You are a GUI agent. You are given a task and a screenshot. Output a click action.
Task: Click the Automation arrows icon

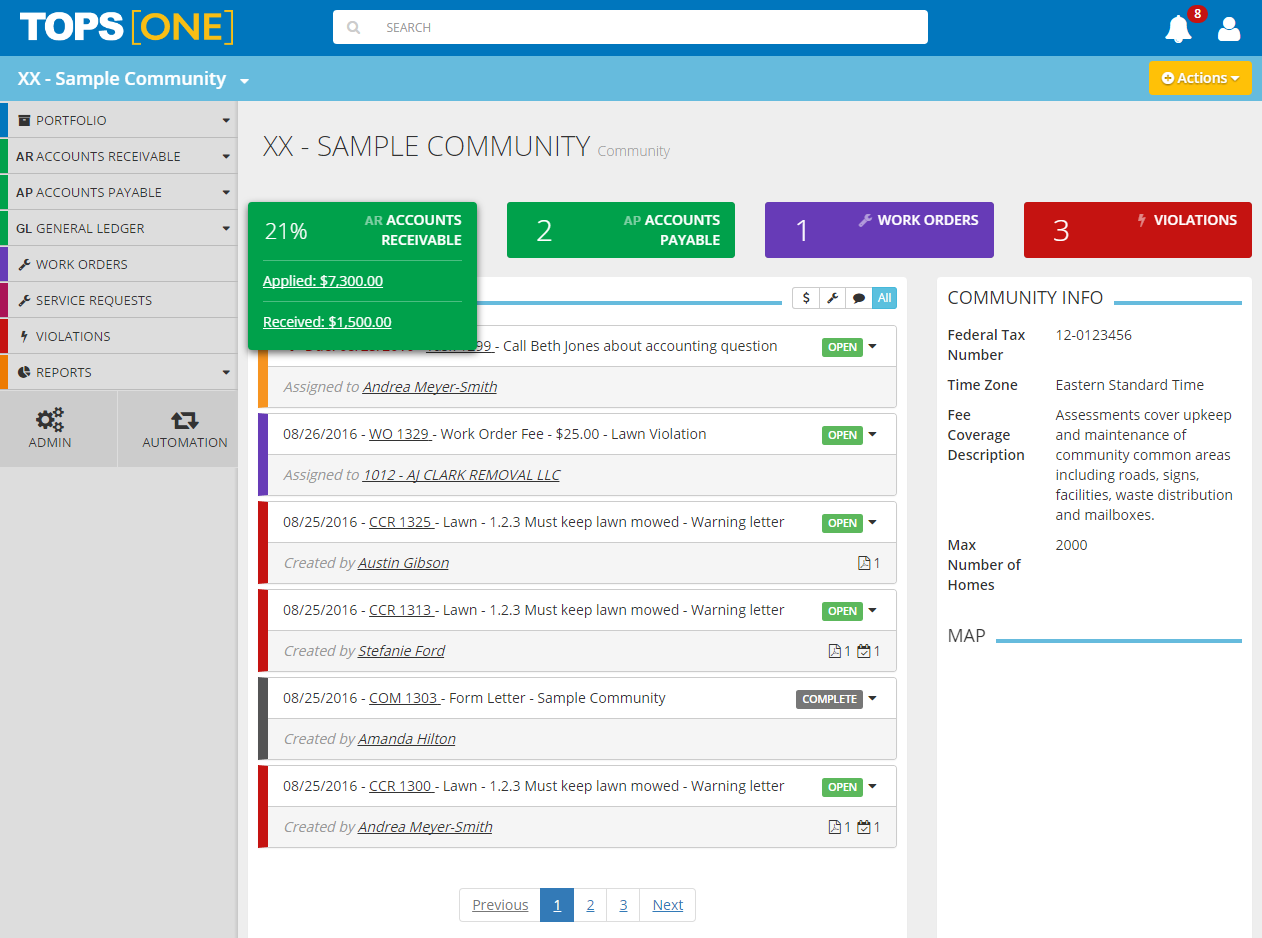pos(185,420)
